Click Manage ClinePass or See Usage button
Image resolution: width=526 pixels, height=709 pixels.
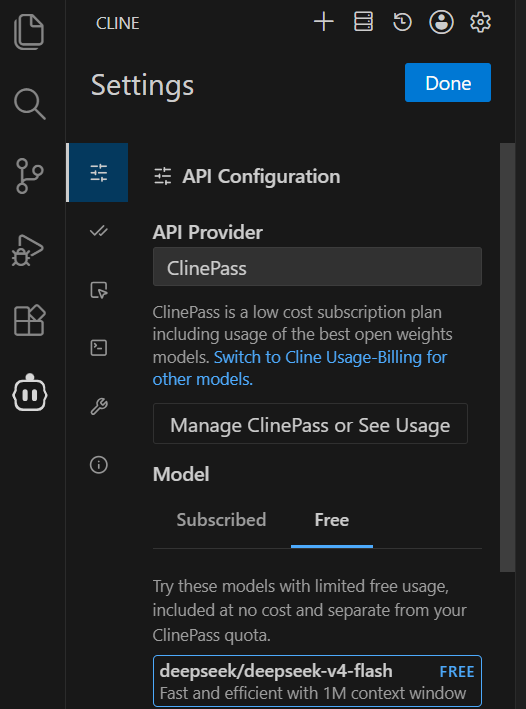point(310,424)
